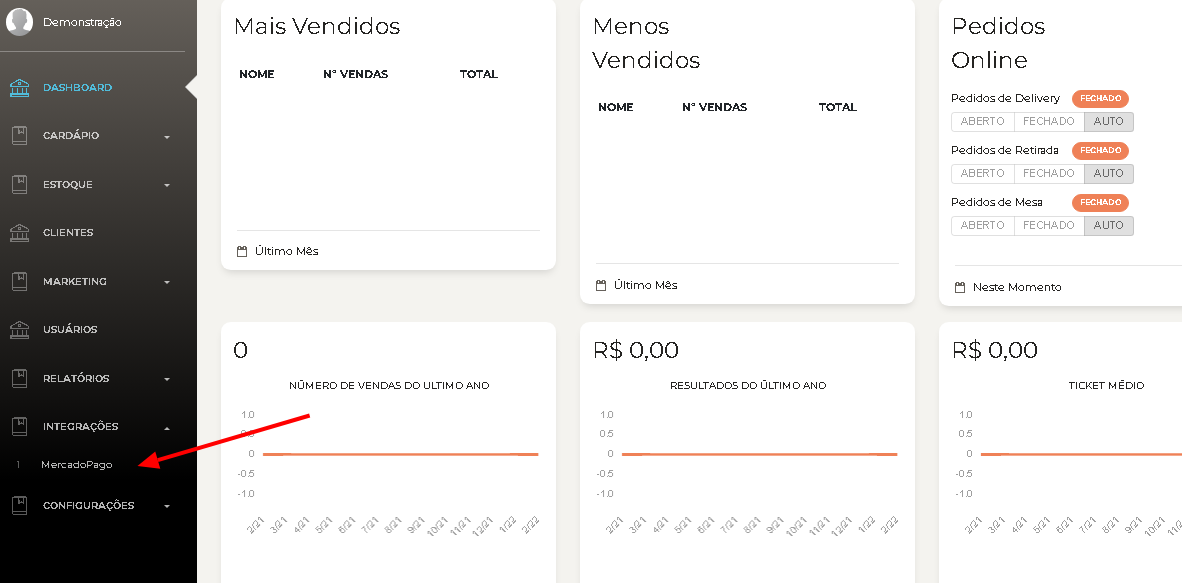
Task: Set Pedidos de Retirada to FECHADO
Action: [x=1049, y=173]
